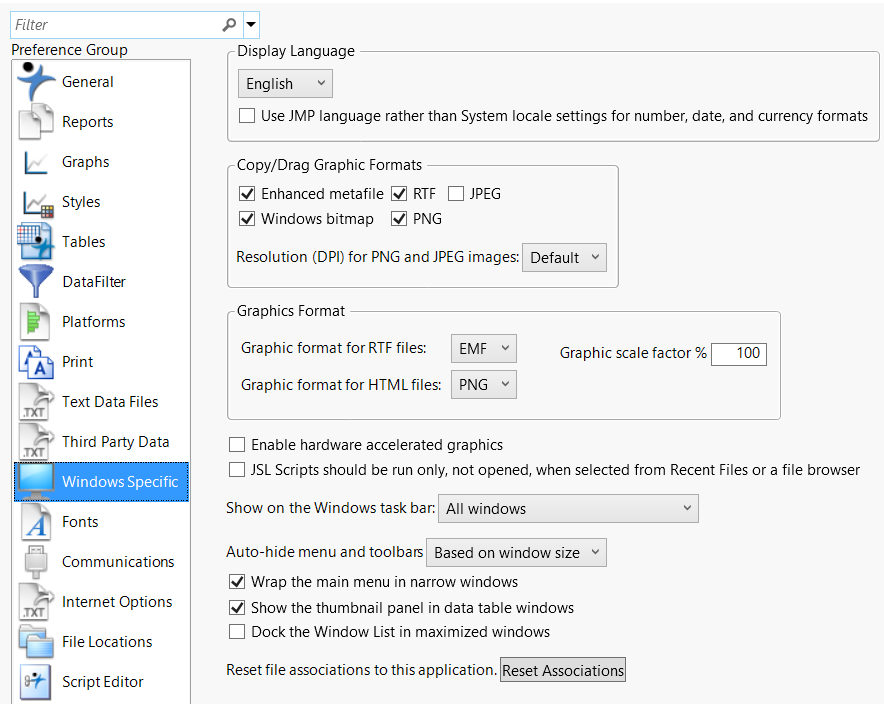The width and height of the screenshot is (884, 704).
Task: Uncheck Wrap the main menu in narrow windows
Action: [237, 582]
